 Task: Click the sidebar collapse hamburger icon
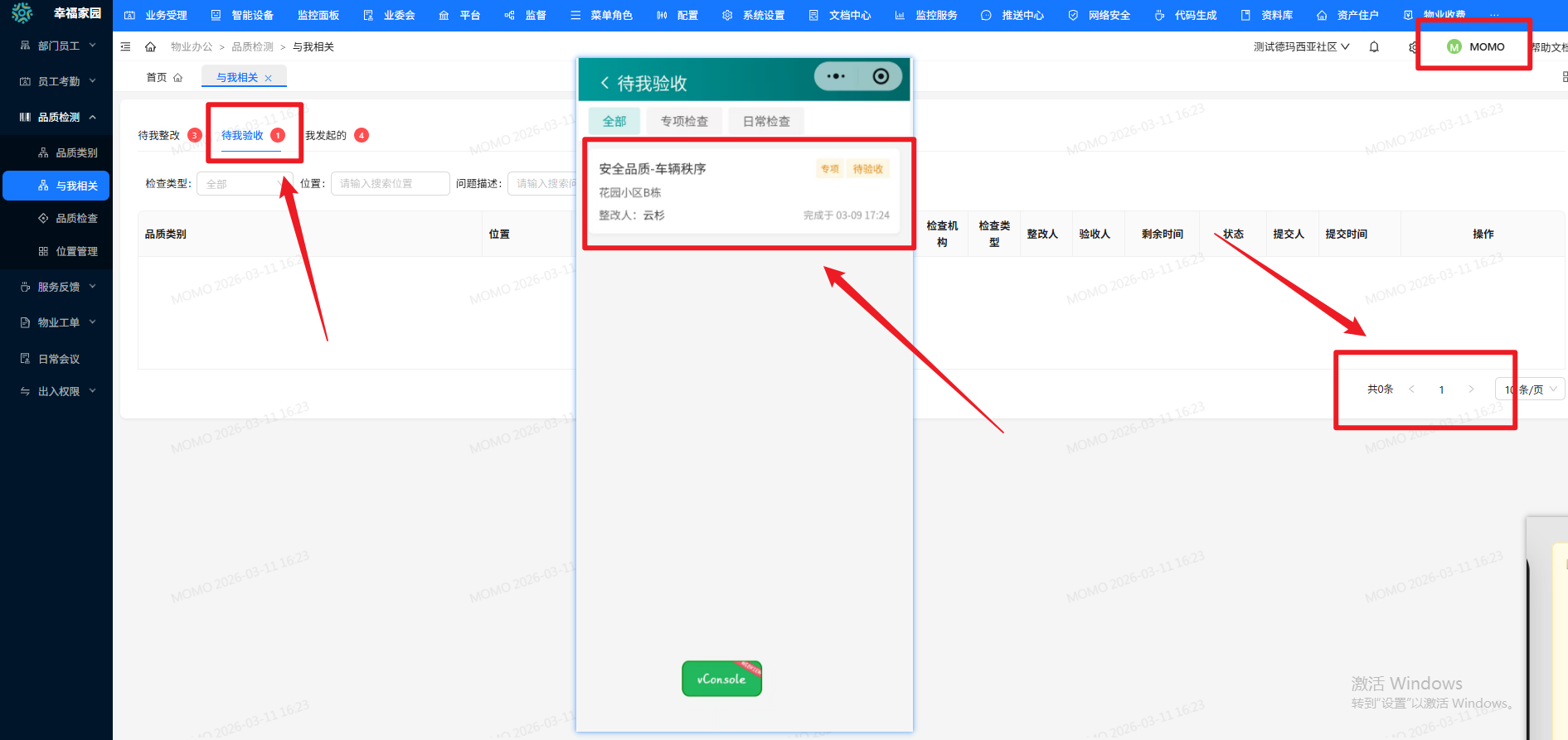pyautogui.click(x=126, y=47)
